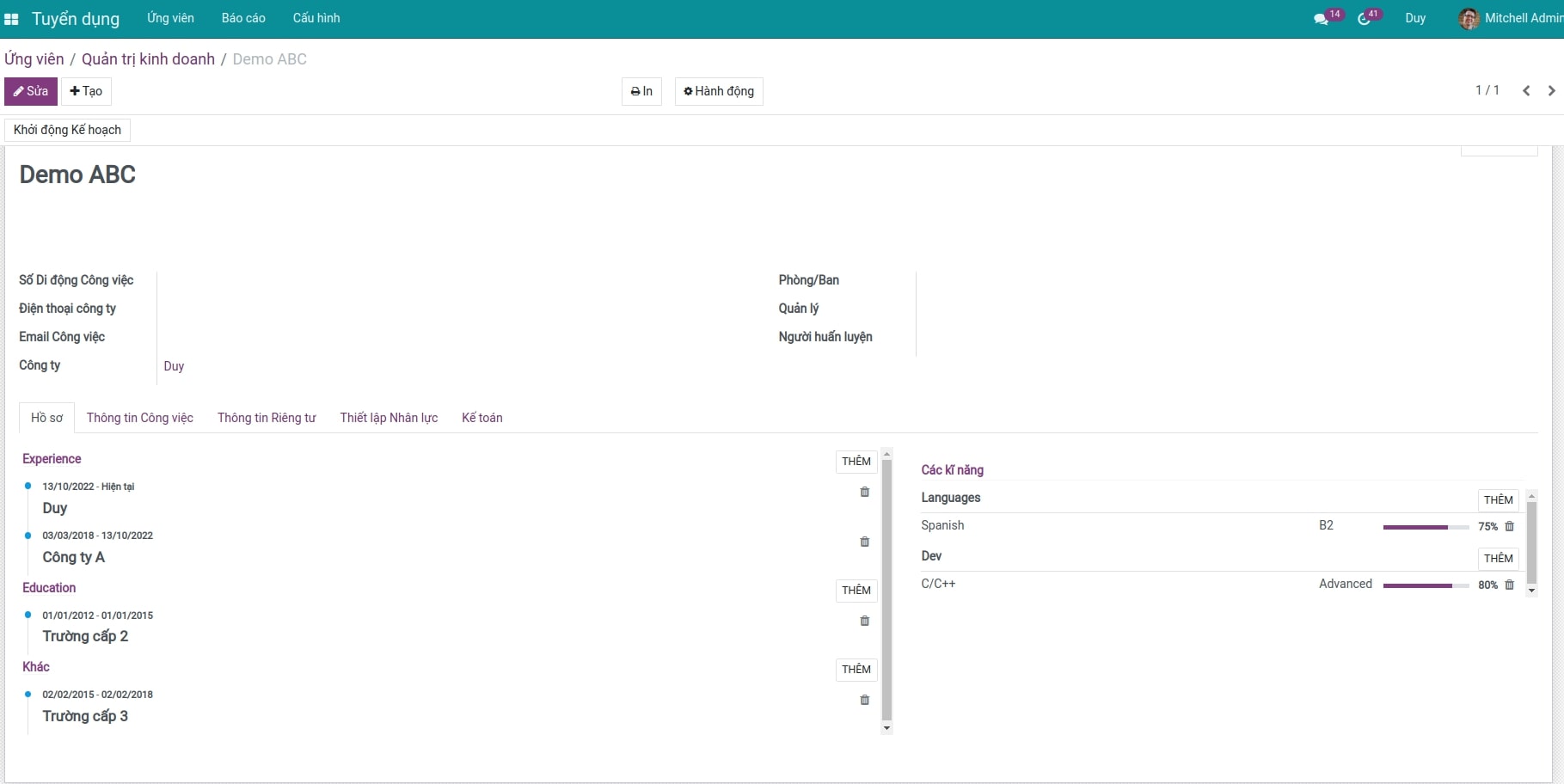
Task: Open the activities clock icon
Action: pyautogui.click(x=1364, y=19)
